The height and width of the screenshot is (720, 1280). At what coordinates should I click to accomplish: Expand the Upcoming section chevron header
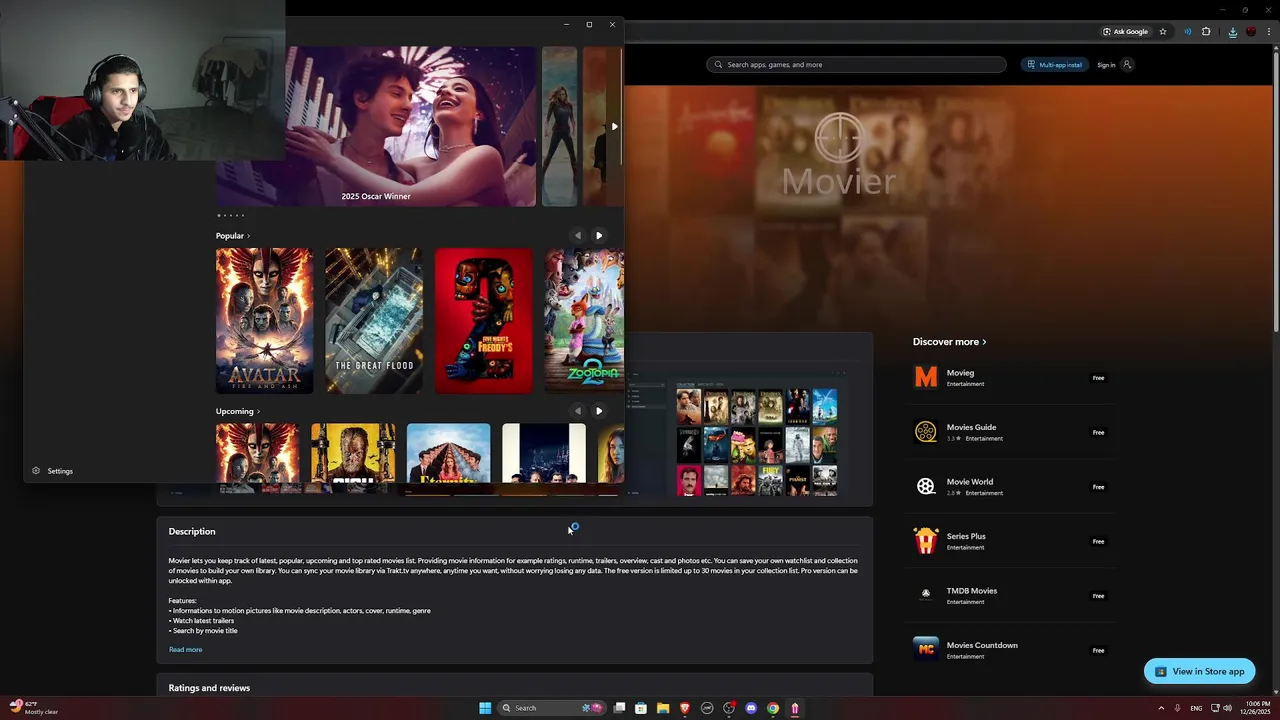coord(238,411)
